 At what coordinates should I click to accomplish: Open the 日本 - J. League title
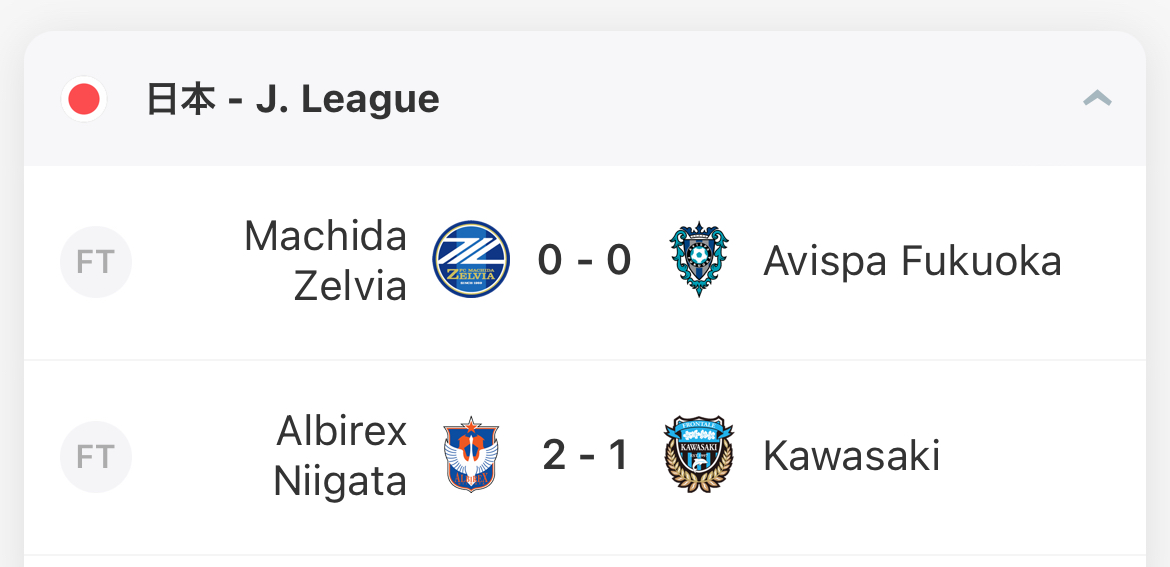pyautogui.click(x=293, y=99)
